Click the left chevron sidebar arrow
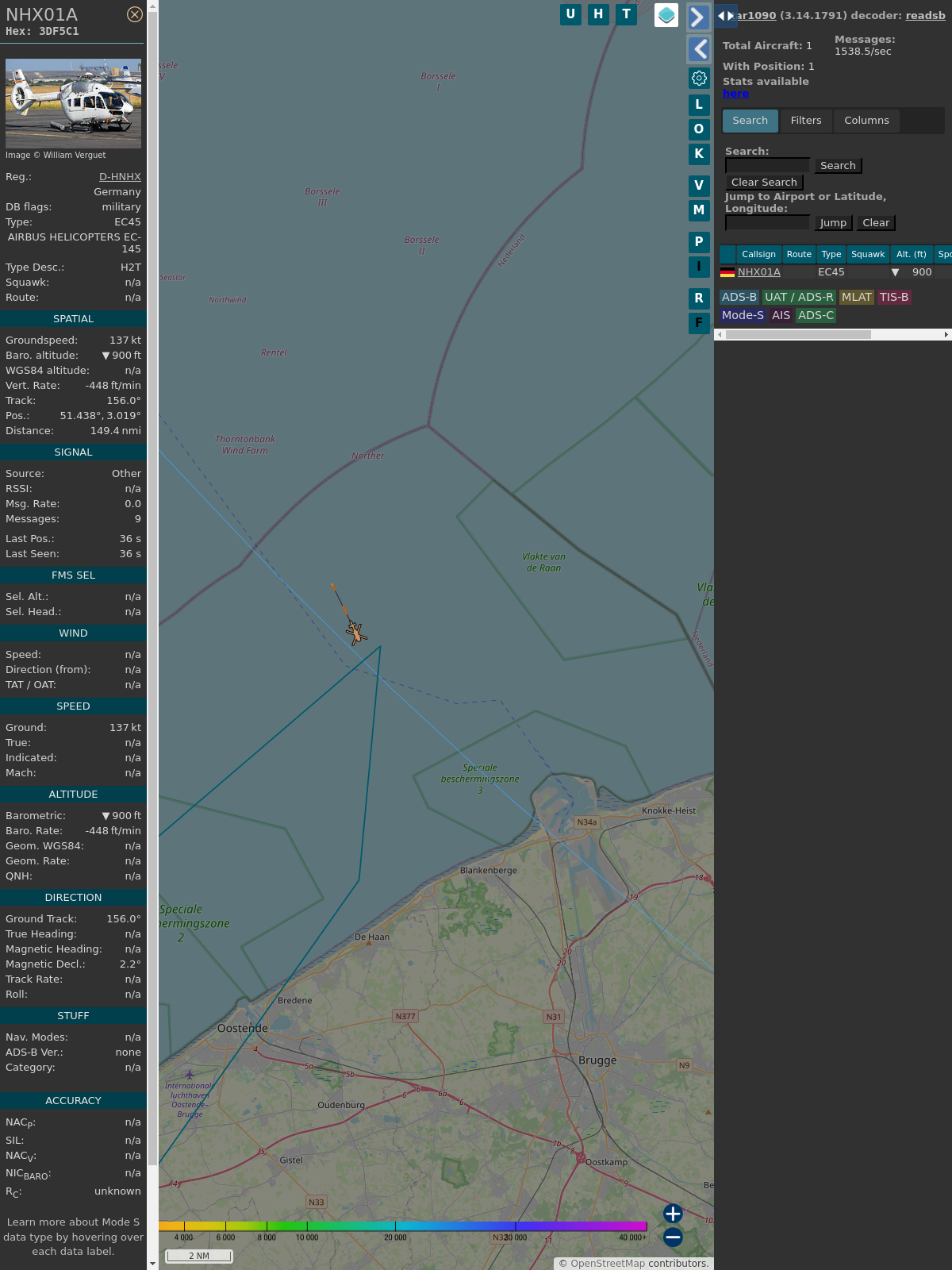Viewport: 952px width, 1270px height. [x=698, y=49]
